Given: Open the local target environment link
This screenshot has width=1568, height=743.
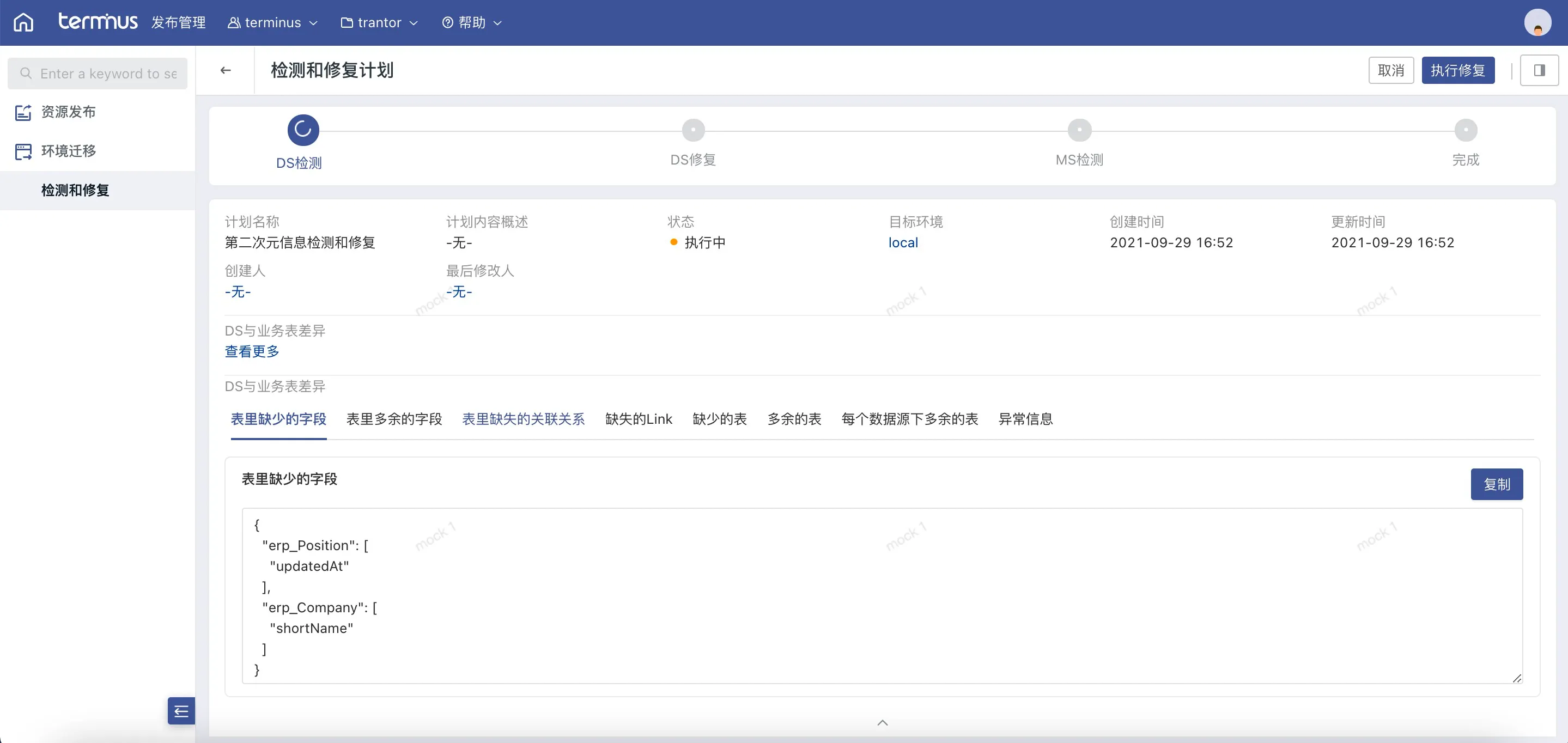Looking at the screenshot, I should click(903, 243).
